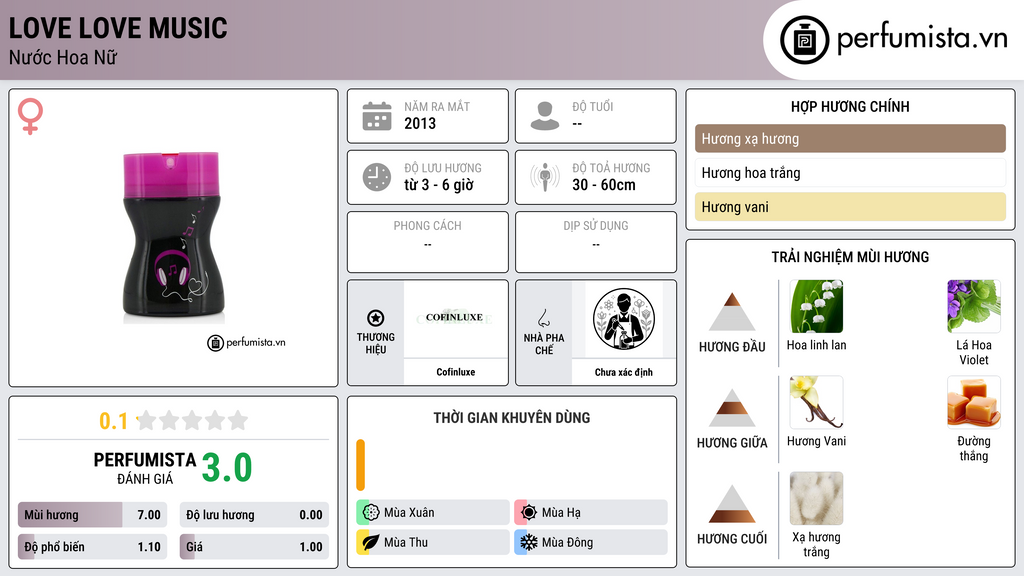Click the Mùi hương 7.00 score bar
This screenshot has height=576, width=1024.
point(92,515)
